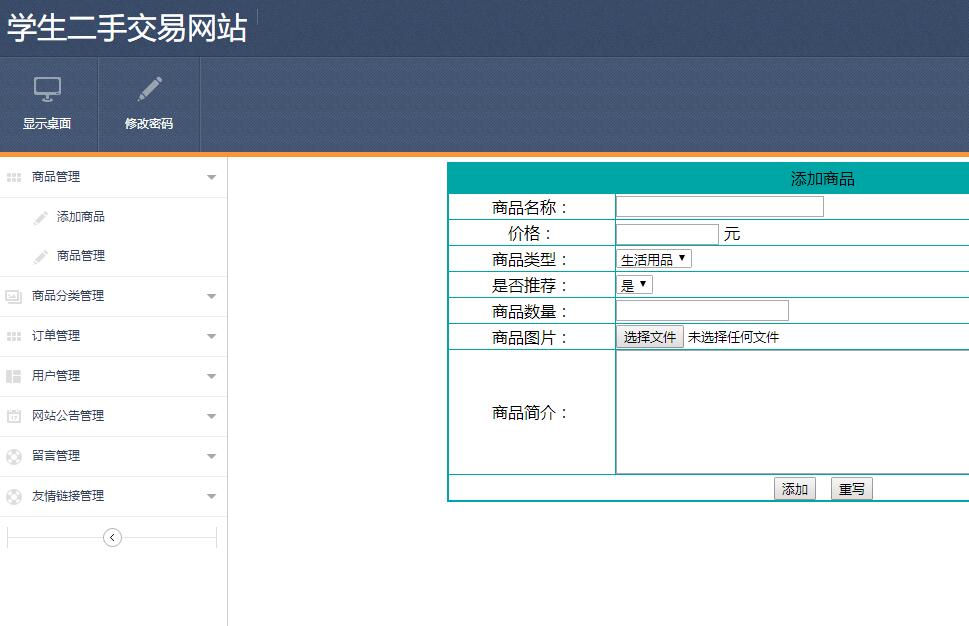Open 添加商品 in the sidebar
This screenshot has height=626, width=969.
[x=80, y=217]
